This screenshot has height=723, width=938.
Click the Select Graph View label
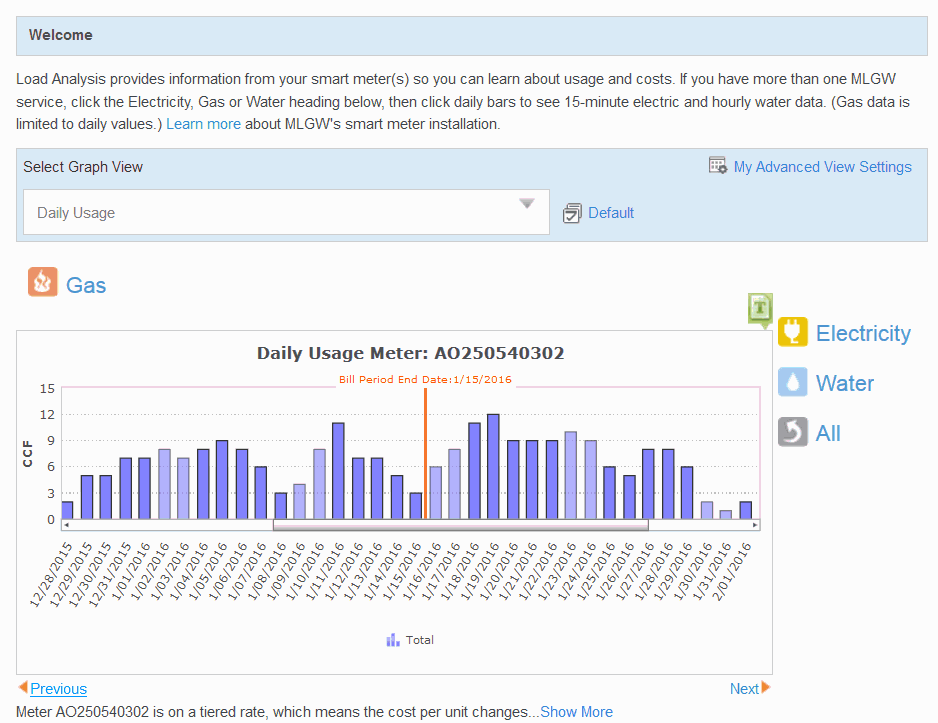pyautogui.click(x=83, y=167)
